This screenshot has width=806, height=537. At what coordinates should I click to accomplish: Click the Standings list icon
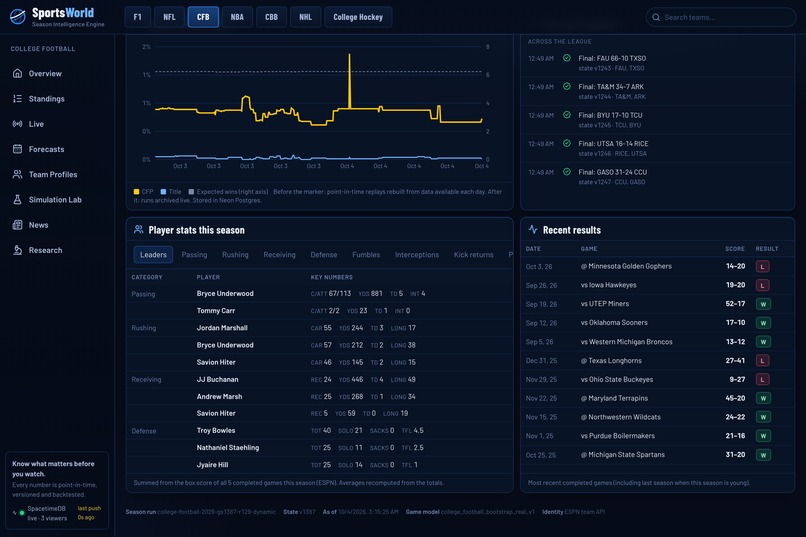click(17, 99)
